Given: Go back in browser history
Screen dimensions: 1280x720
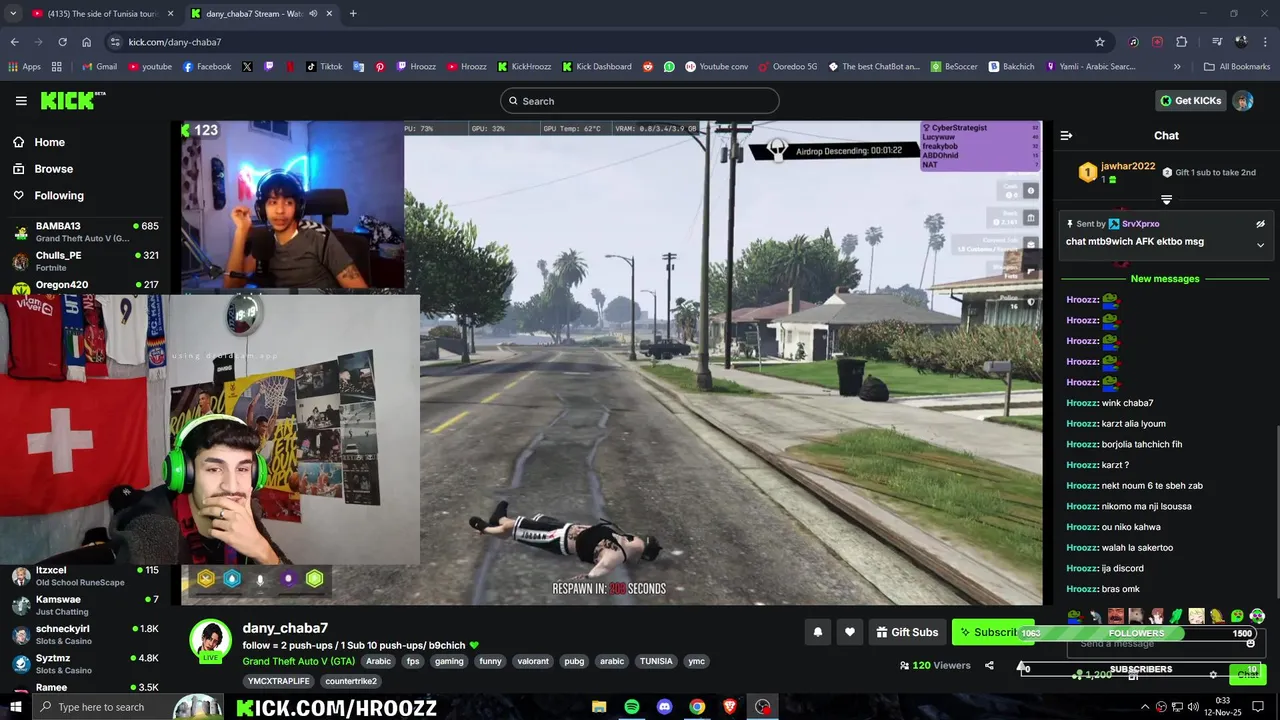Looking at the screenshot, I should coord(14,42).
